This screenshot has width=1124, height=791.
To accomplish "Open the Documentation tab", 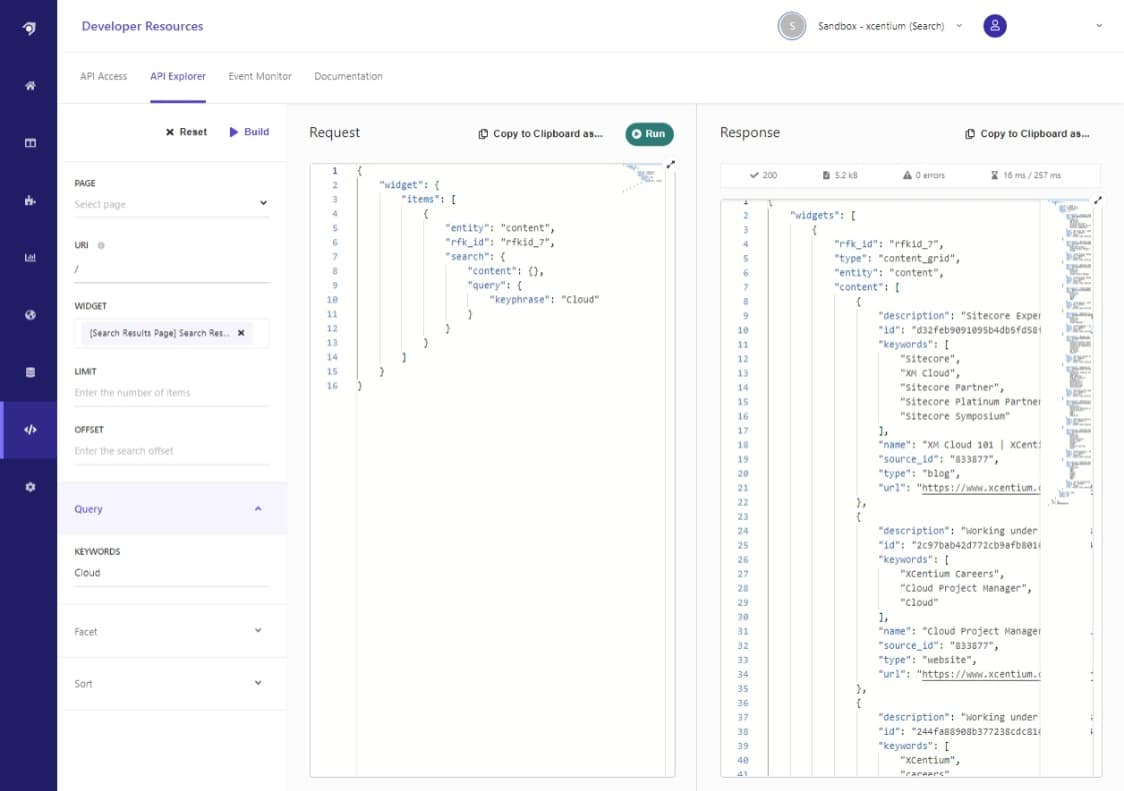I will coord(348,76).
